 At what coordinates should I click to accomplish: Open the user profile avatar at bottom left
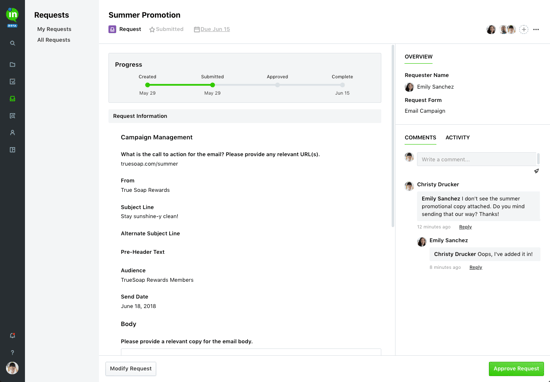[x=12, y=368]
